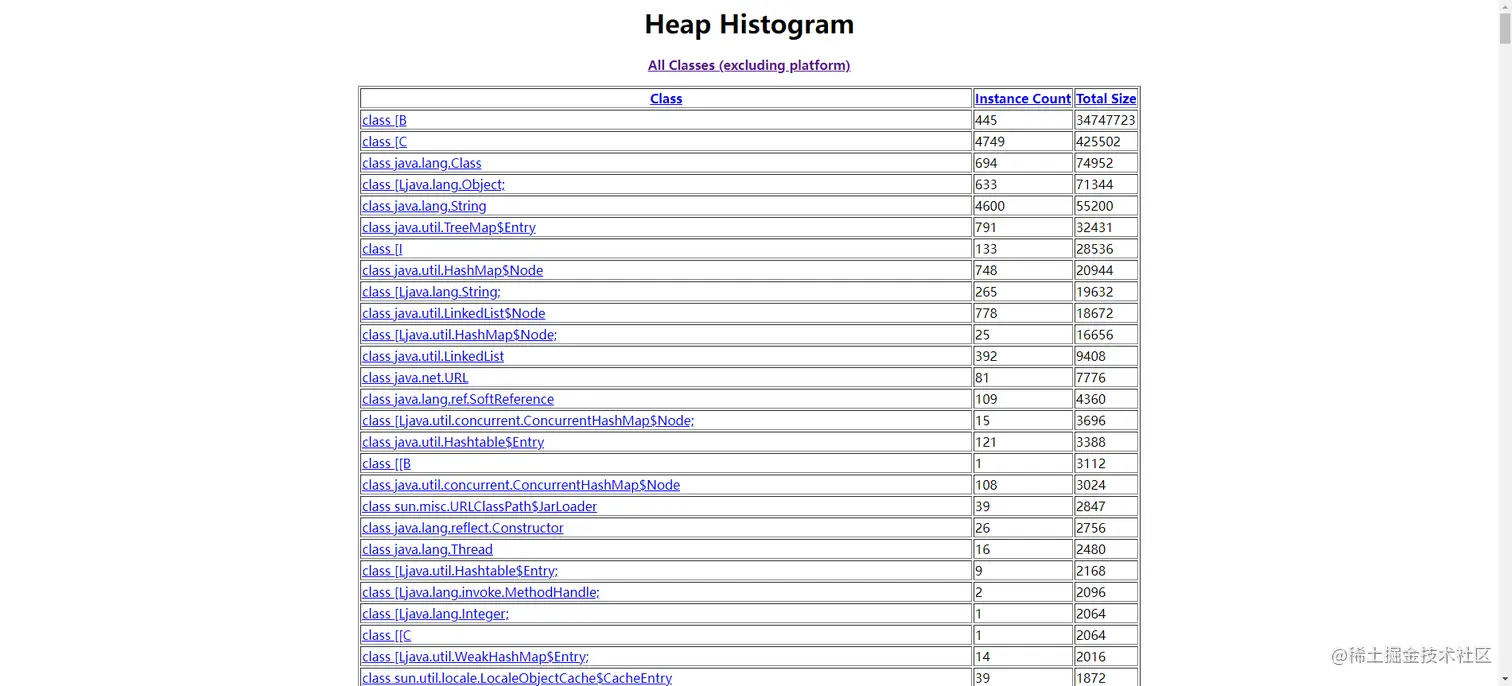
Task: Click the scrollbar up arrow
Action: (1504, 6)
